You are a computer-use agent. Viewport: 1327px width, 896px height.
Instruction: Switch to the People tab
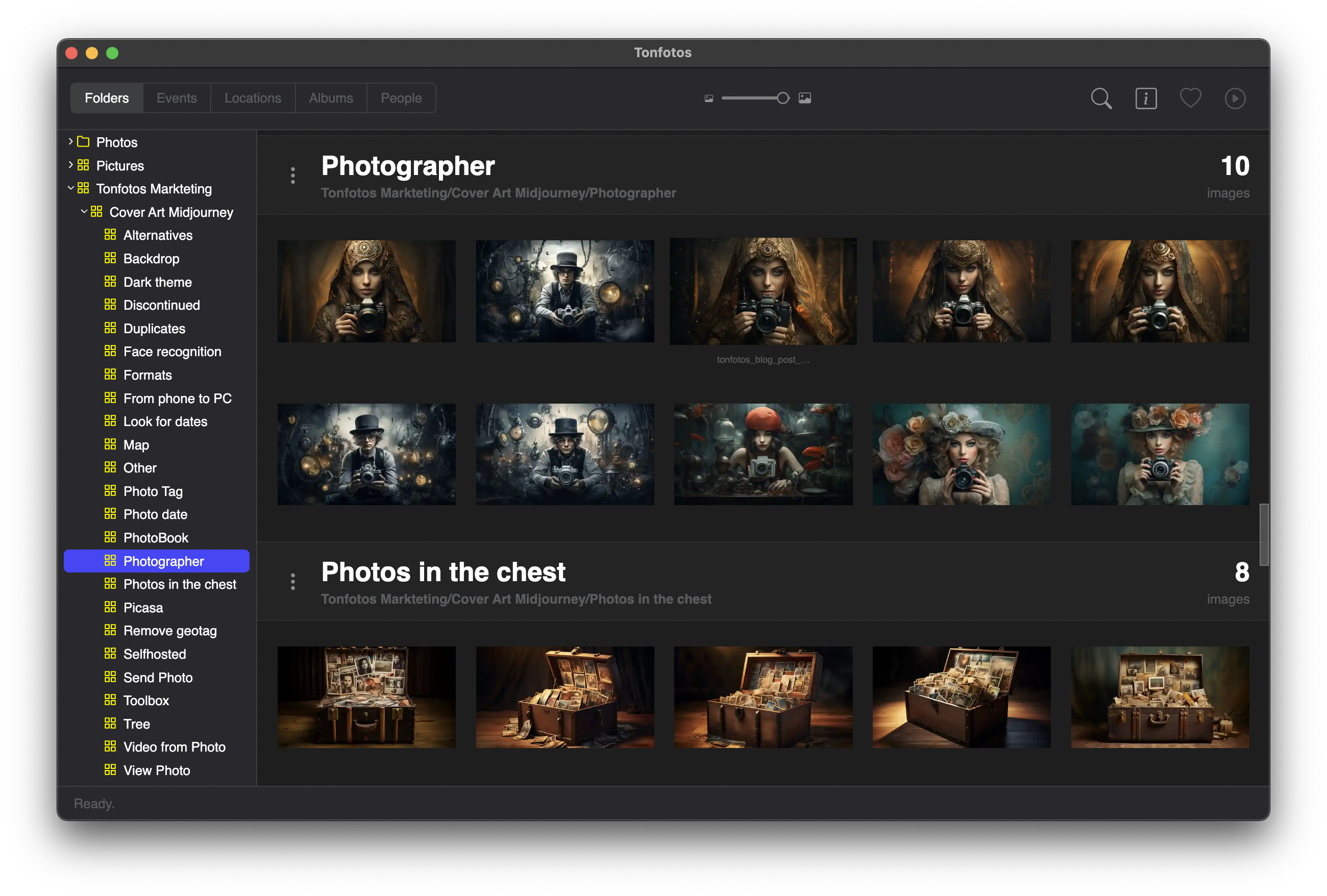point(401,98)
